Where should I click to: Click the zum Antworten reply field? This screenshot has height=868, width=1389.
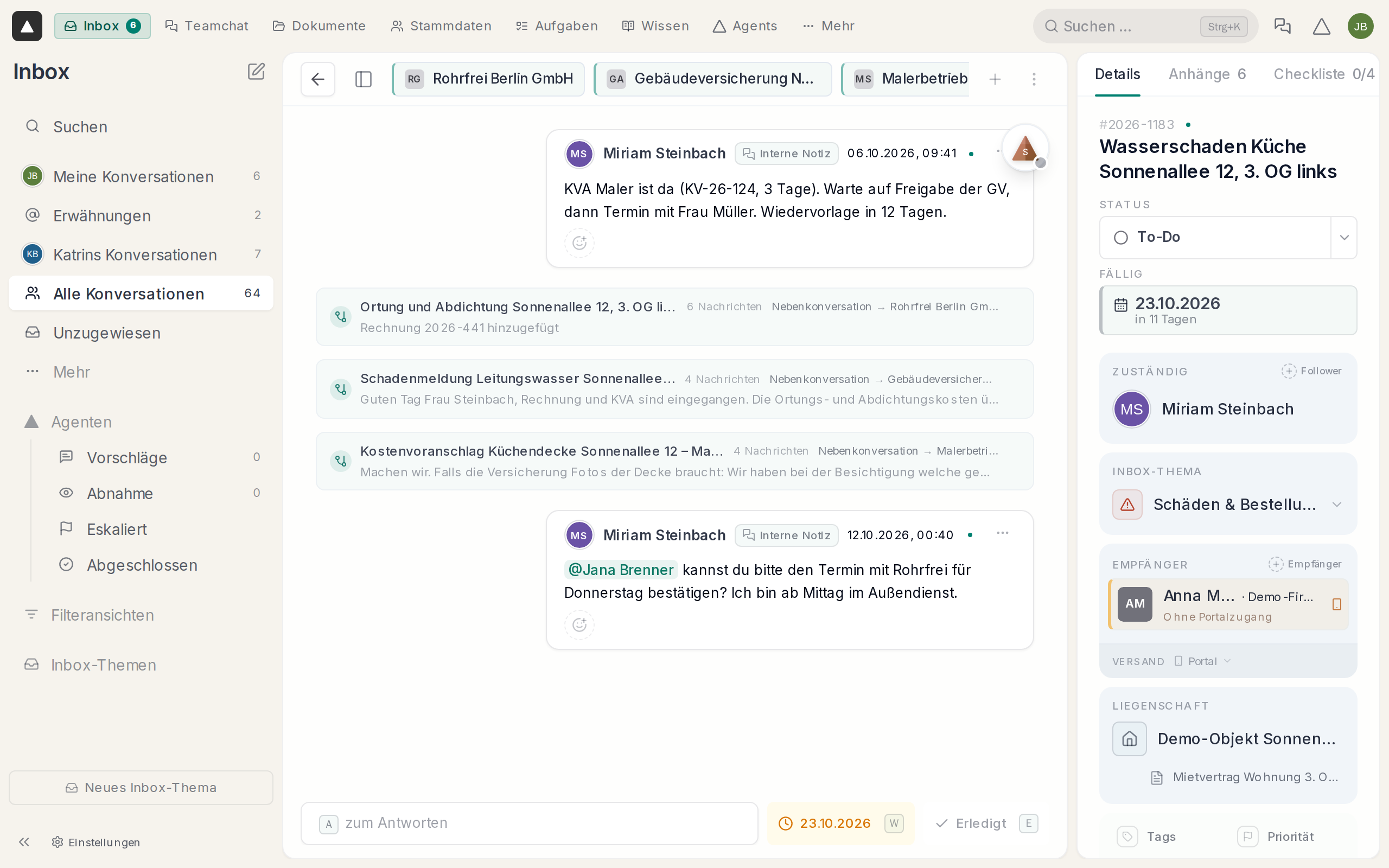529,824
